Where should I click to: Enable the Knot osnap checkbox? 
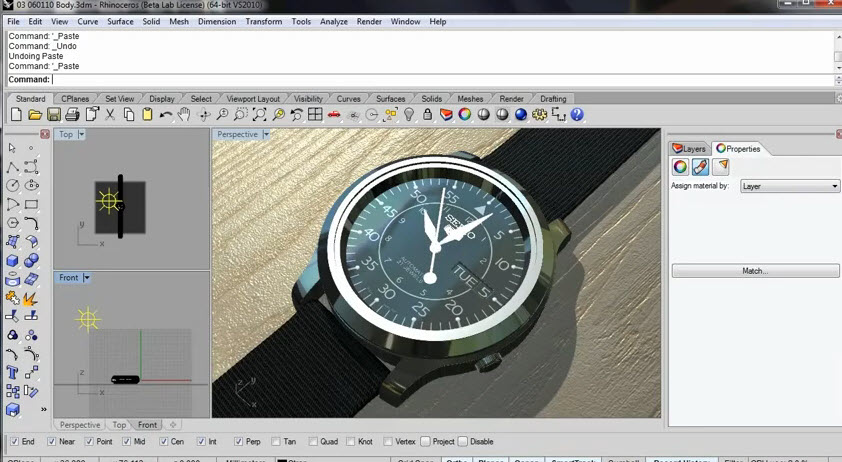pos(351,442)
